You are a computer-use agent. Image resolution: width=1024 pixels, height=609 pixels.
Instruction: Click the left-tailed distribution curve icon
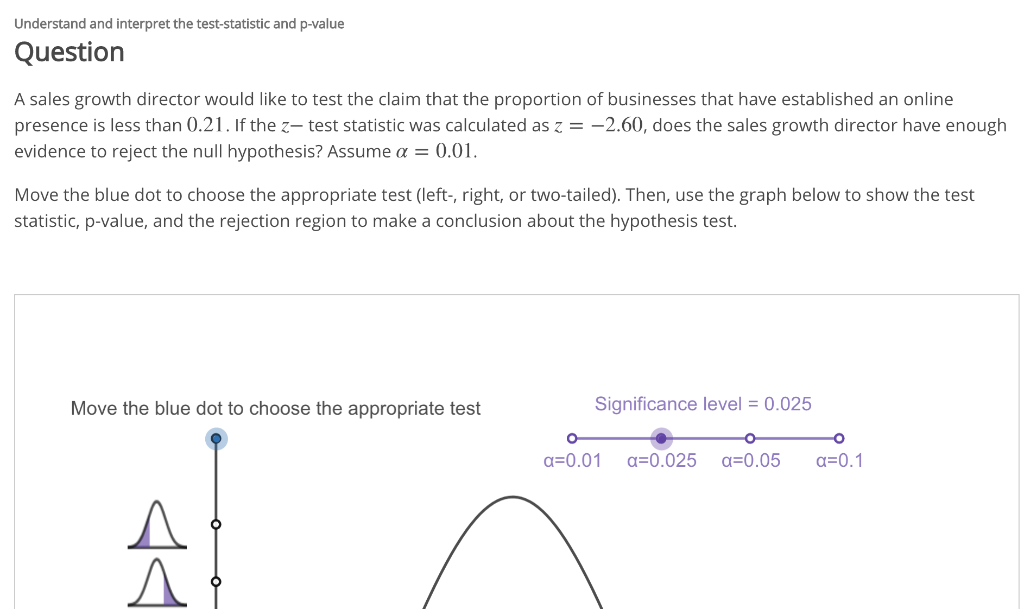pyautogui.click(x=157, y=524)
